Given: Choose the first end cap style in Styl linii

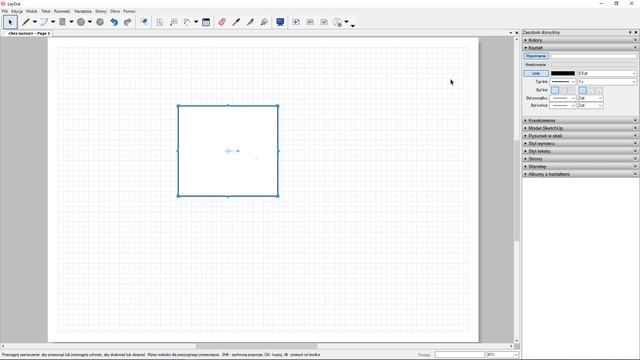Looking at the screenshot, I should (583, 90).
